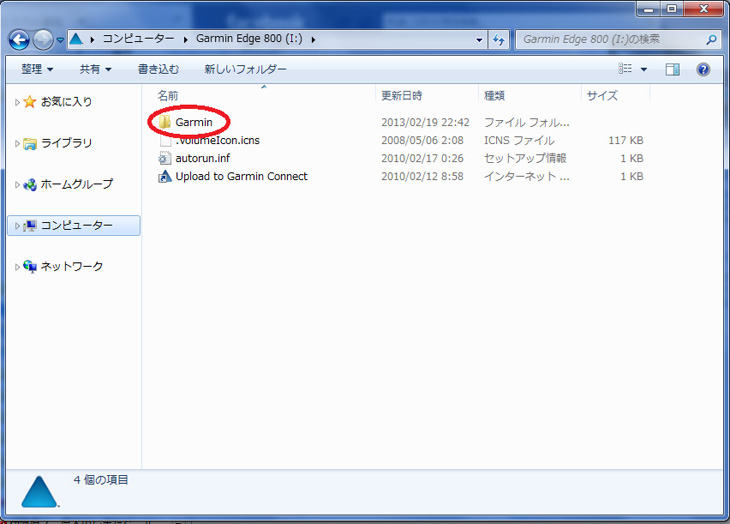The image size is (730, 524).
Task: Click the date 2013/02/19 22:42
Action: 425,122
